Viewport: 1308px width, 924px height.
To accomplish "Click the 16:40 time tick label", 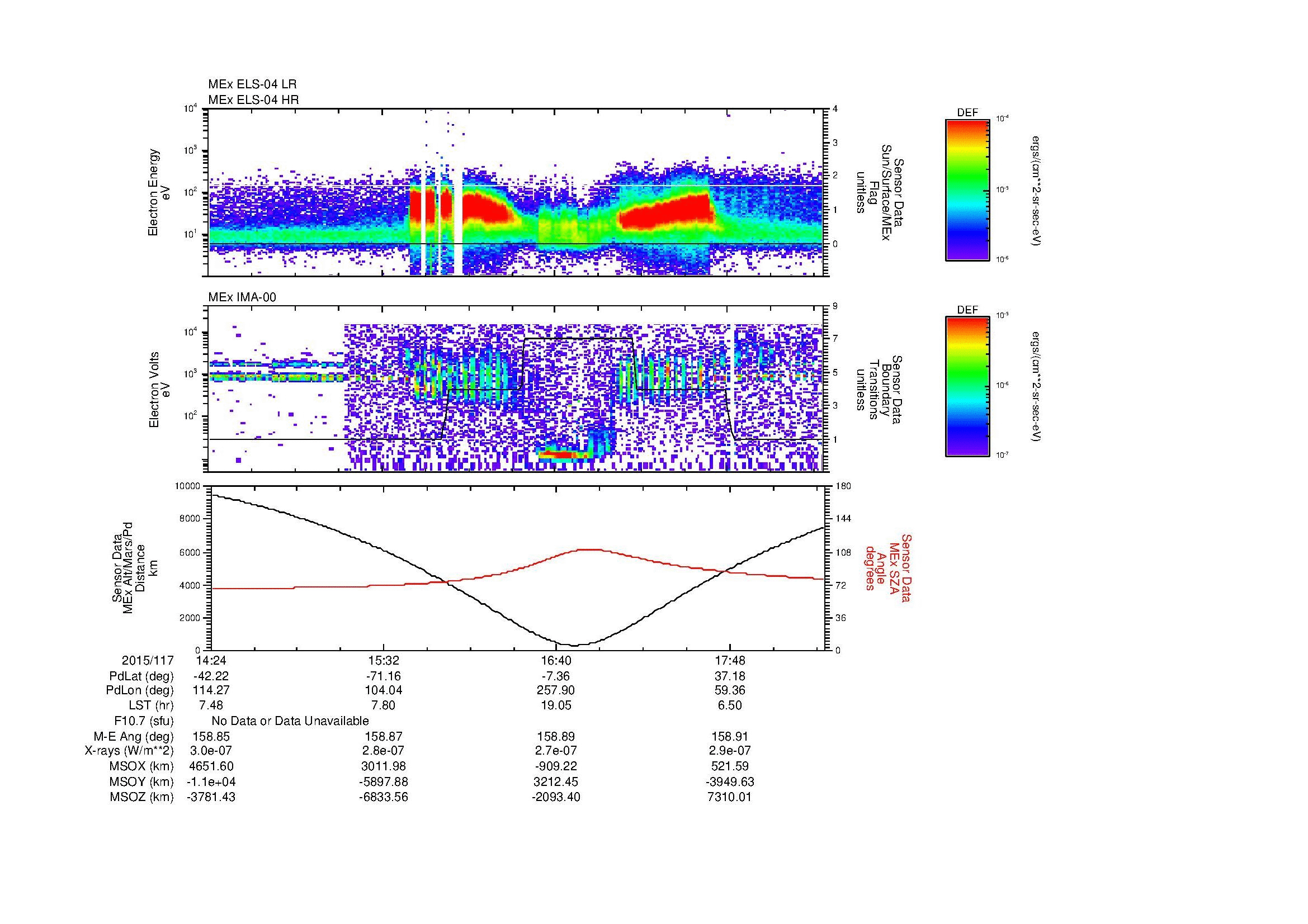I will pos(556,661).
